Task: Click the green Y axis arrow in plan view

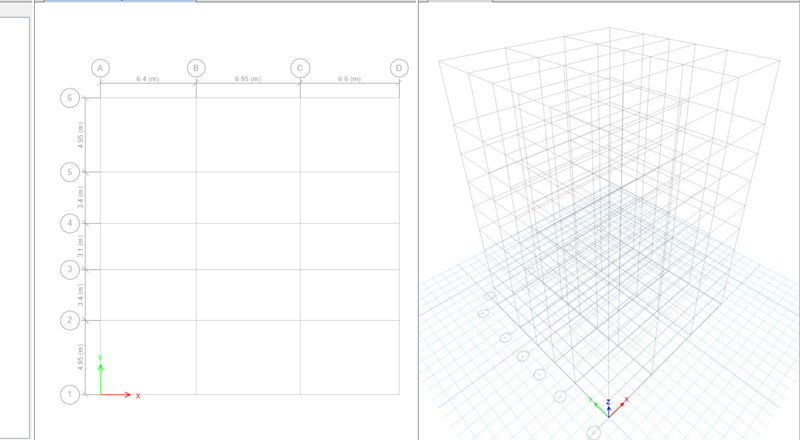Action: point(101,379)
